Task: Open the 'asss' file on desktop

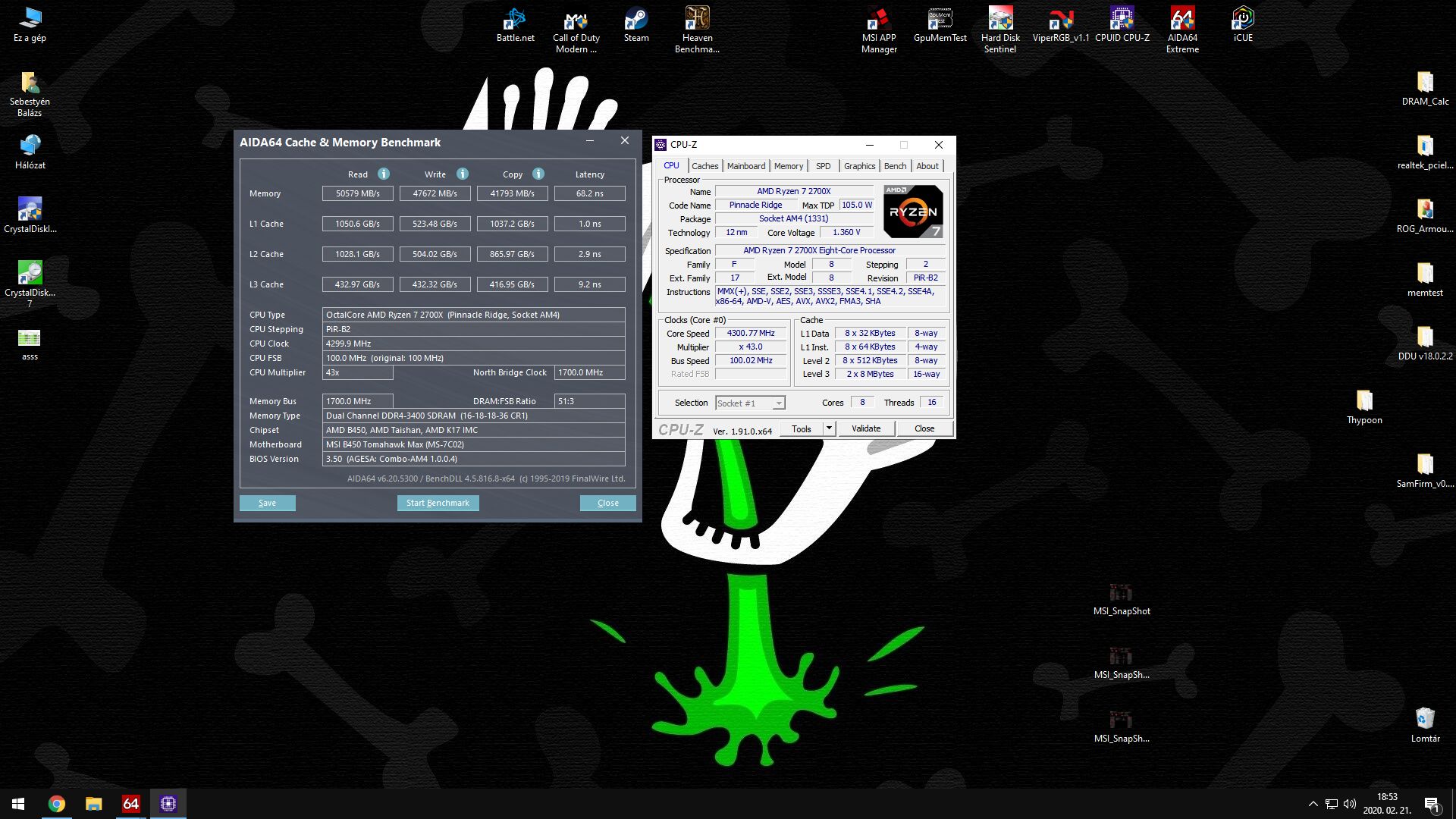Action: pyautogui.click(x=30, y=344)
